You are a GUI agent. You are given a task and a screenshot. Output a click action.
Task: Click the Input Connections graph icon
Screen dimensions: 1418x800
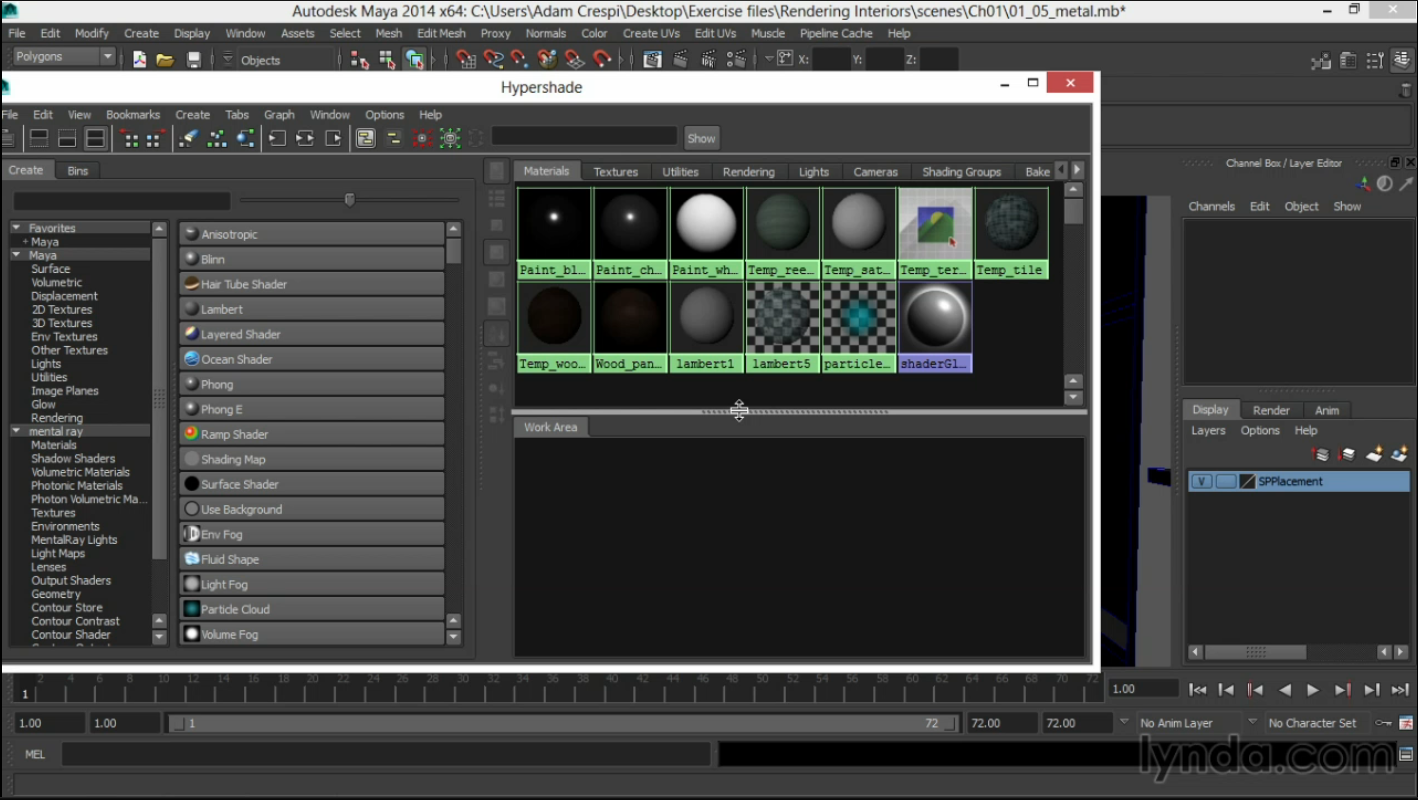tap(277, 138)
